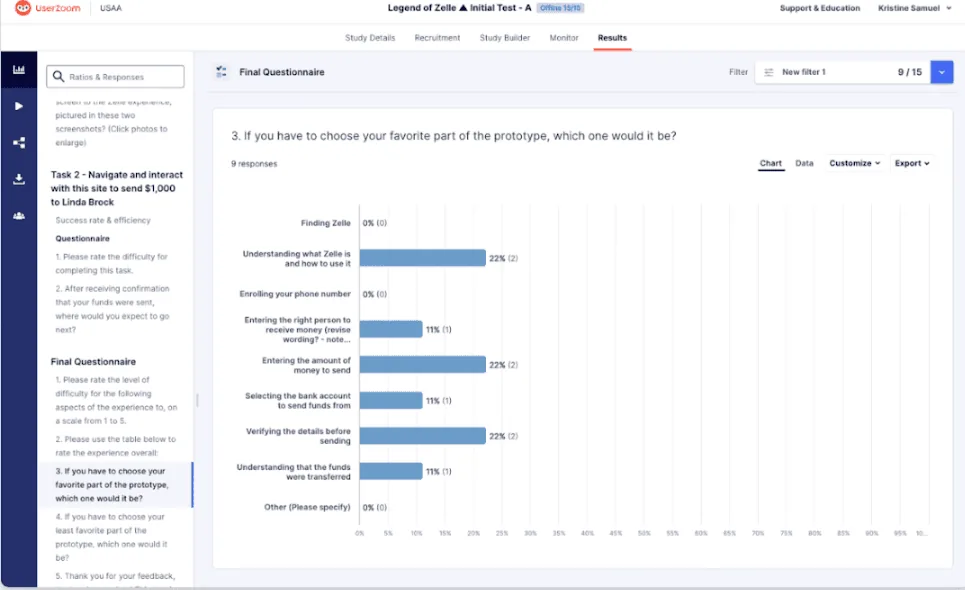965x590 pixels.
Task: Click the Questionnaire subheading under Task 2
Action: [x=82, y=238]
